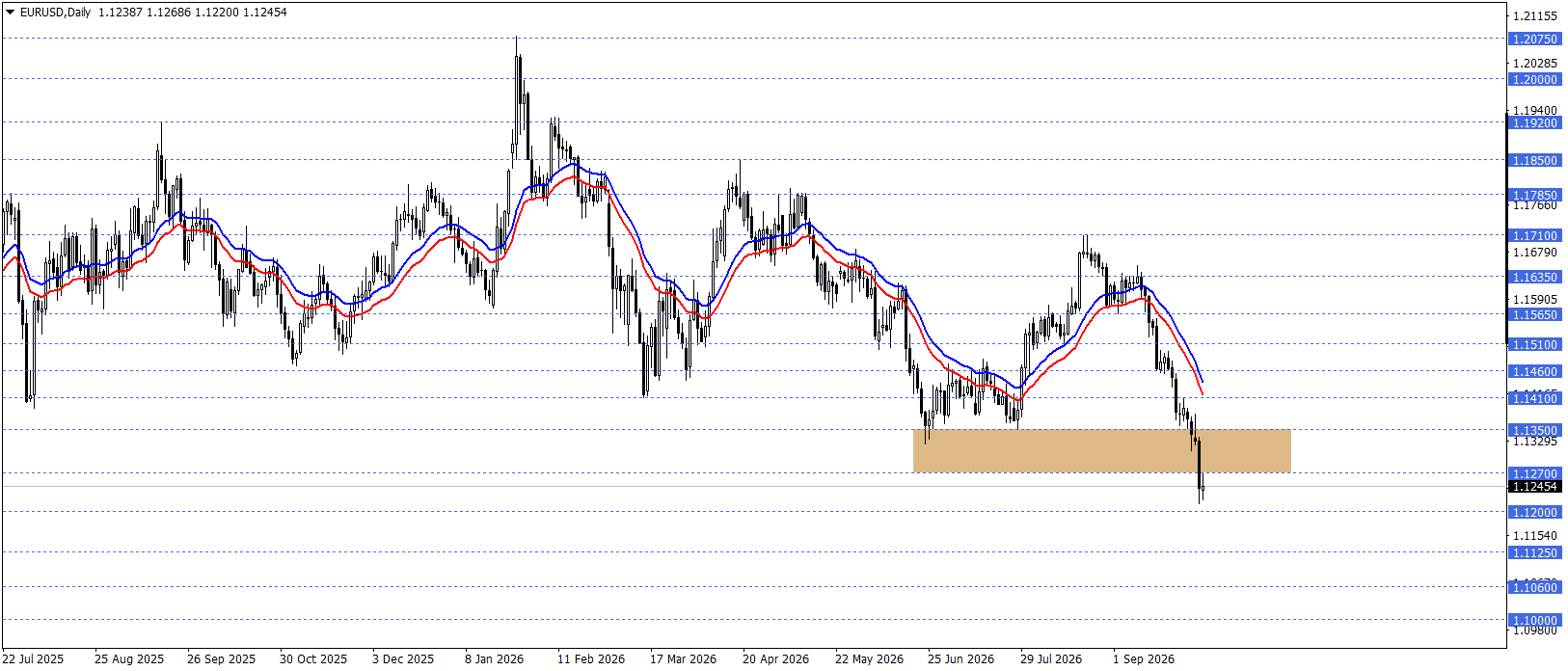Screen dimensions: 1568x671
Task: Click the 1.11250 price level label
Action: coord(1534,553)
